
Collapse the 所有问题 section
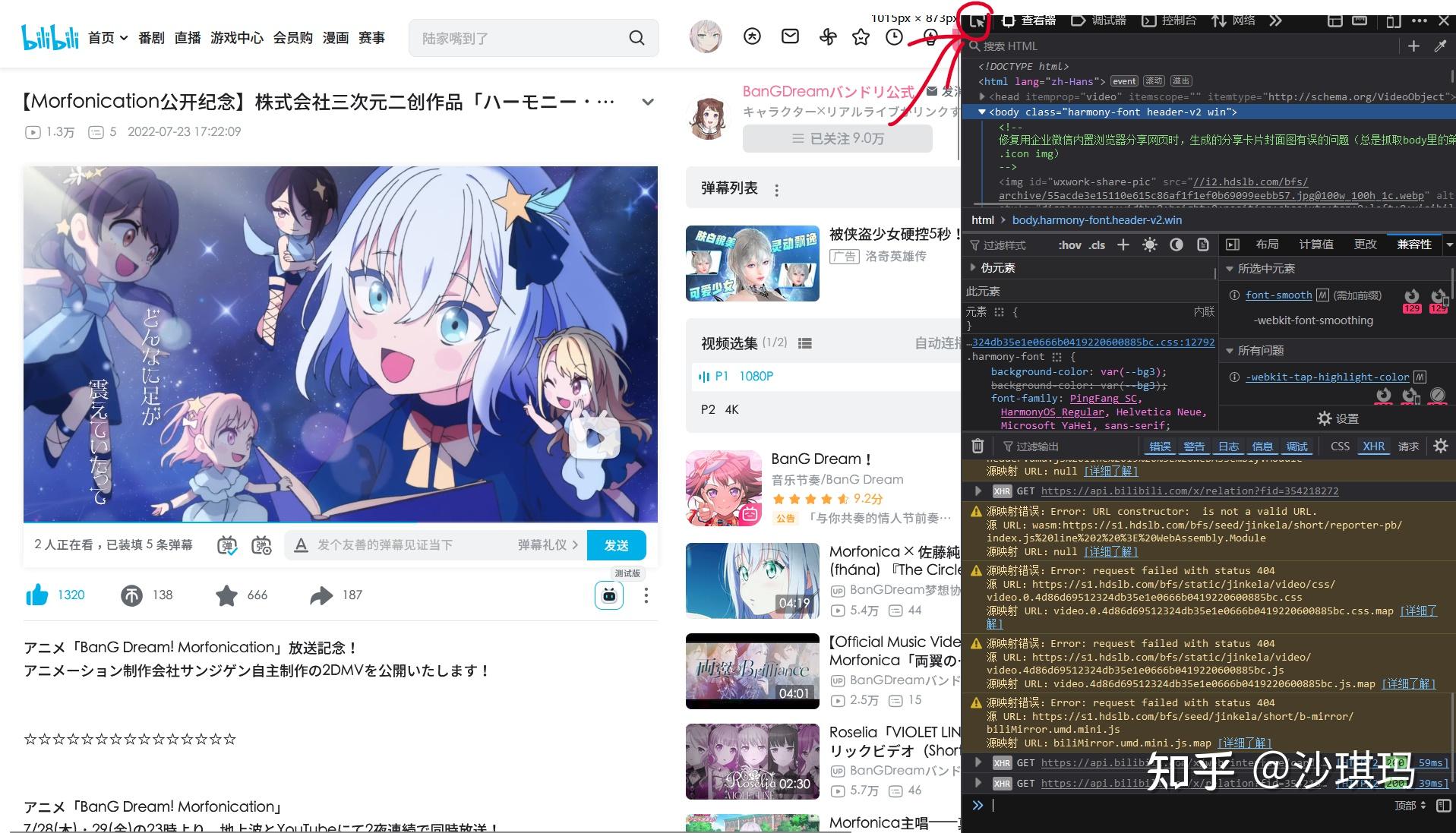coord(1230,351)
